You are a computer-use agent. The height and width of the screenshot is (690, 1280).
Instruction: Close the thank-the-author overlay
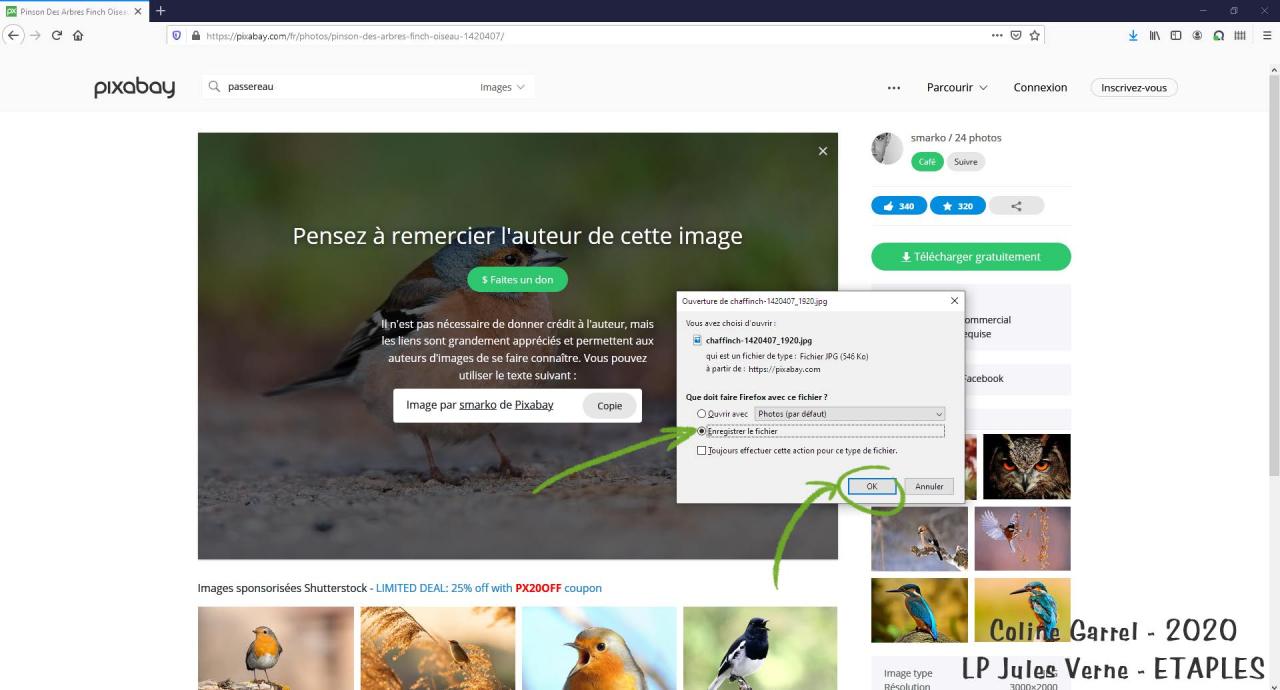823,151
